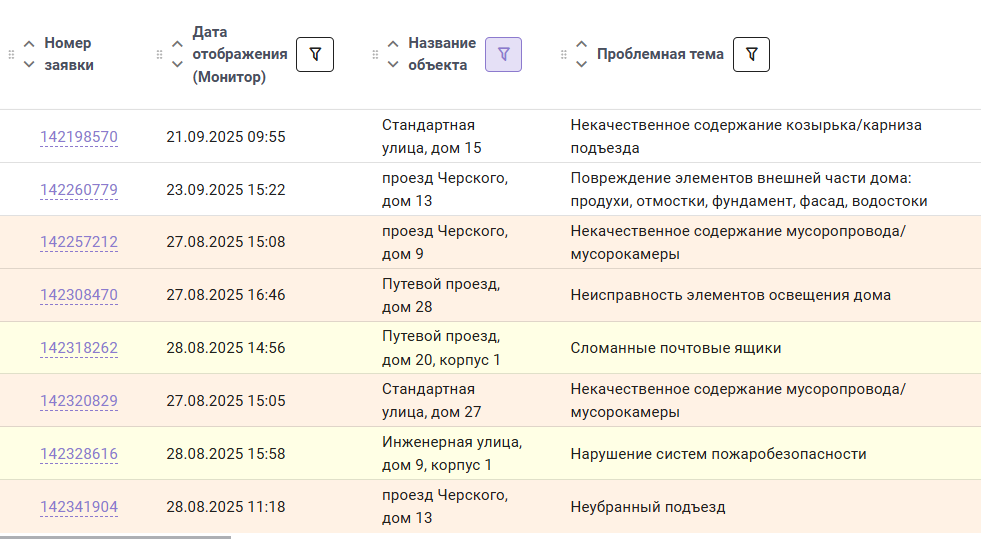Sort Номер заявки ascending with up arrow
Image resolution: width=981 pixels, height=559 pixels.
pos(29,44)
